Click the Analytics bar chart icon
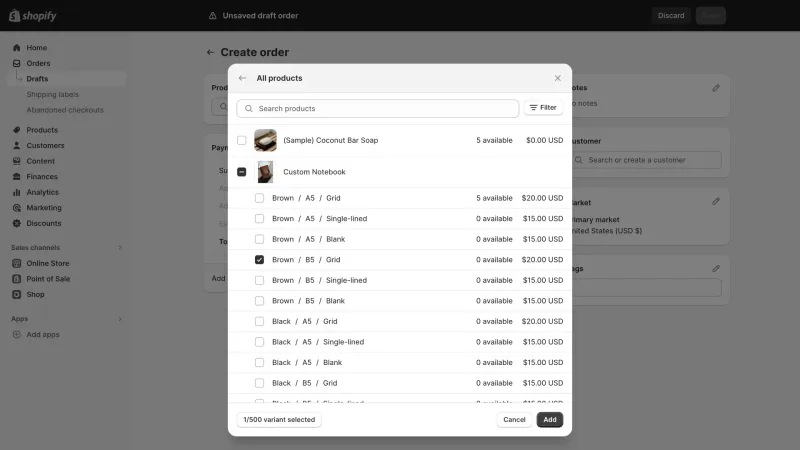Viewport: 800px width, 450px height. pos(16,192)
